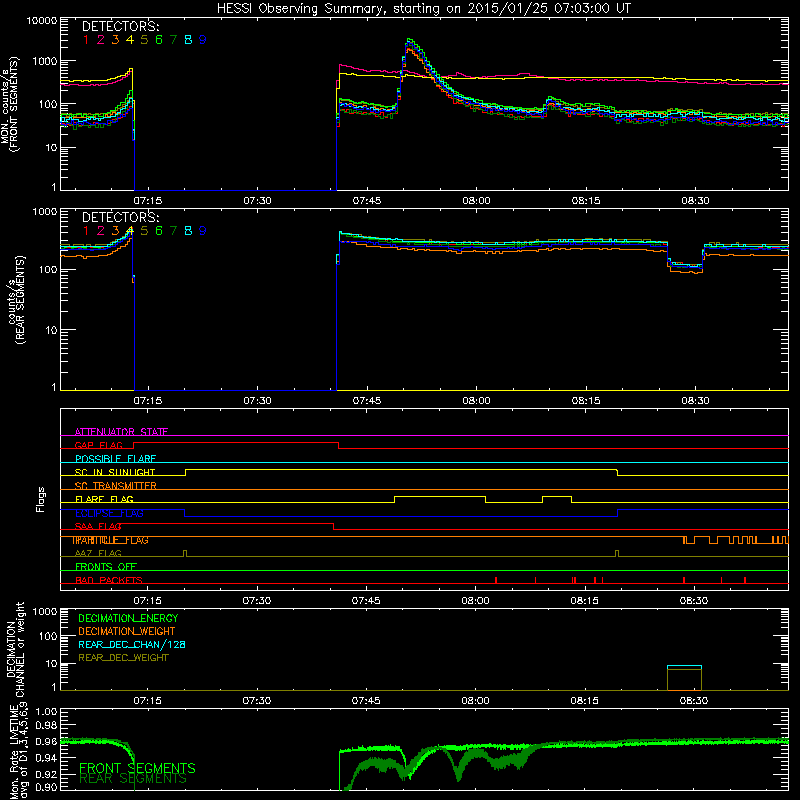Image resolution: width=800 pixels, height=800 pixels.
Task: Click the SC_TRANSMITTER flag label
Action: tap(116, 485)
